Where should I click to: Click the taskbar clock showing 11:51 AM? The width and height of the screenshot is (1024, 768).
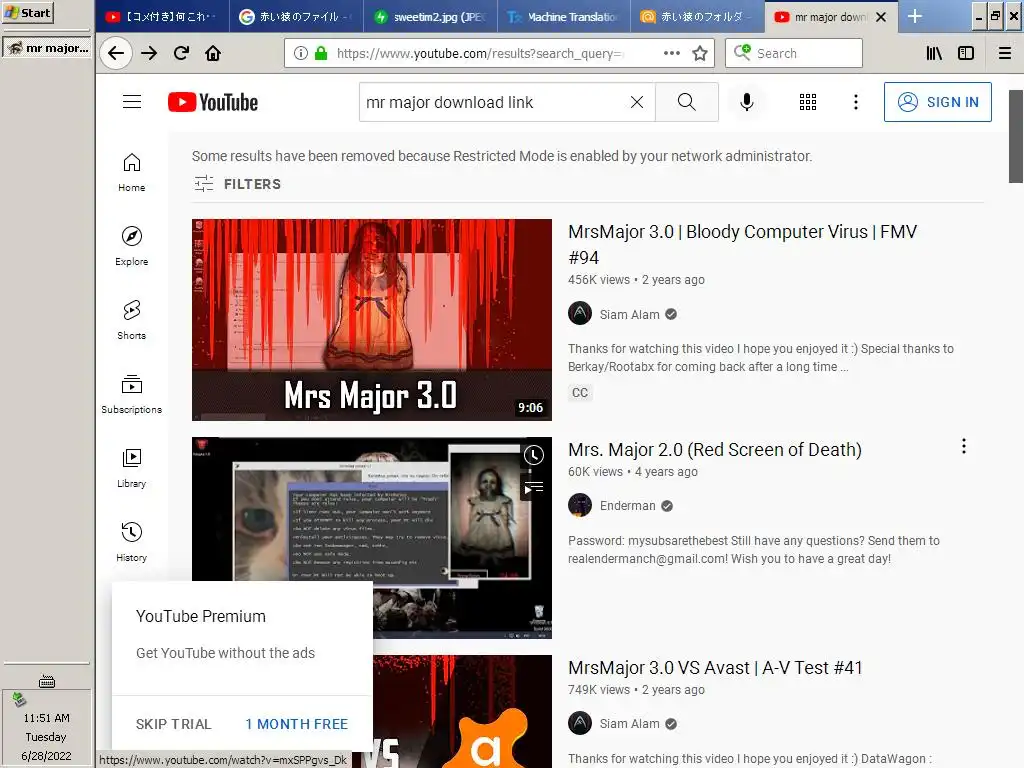46,718
